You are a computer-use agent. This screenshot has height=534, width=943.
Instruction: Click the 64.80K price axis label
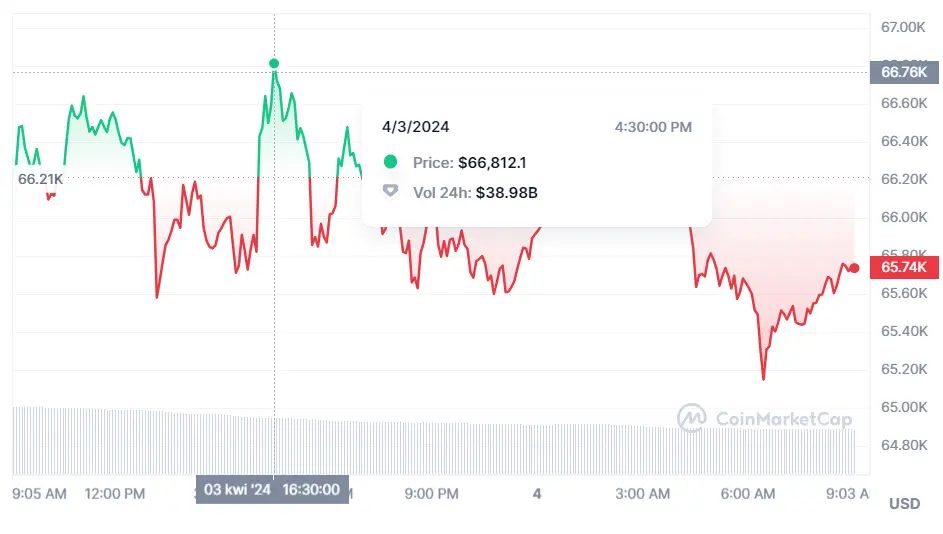(903, 445)
